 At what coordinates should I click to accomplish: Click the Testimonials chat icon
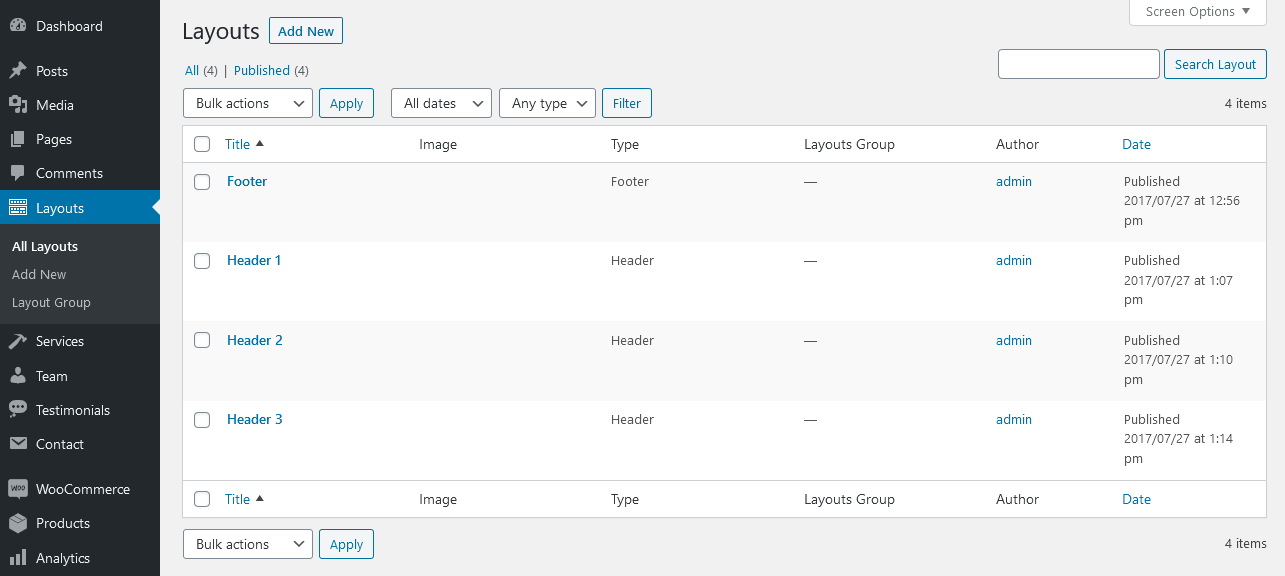[x=18, y=410]
